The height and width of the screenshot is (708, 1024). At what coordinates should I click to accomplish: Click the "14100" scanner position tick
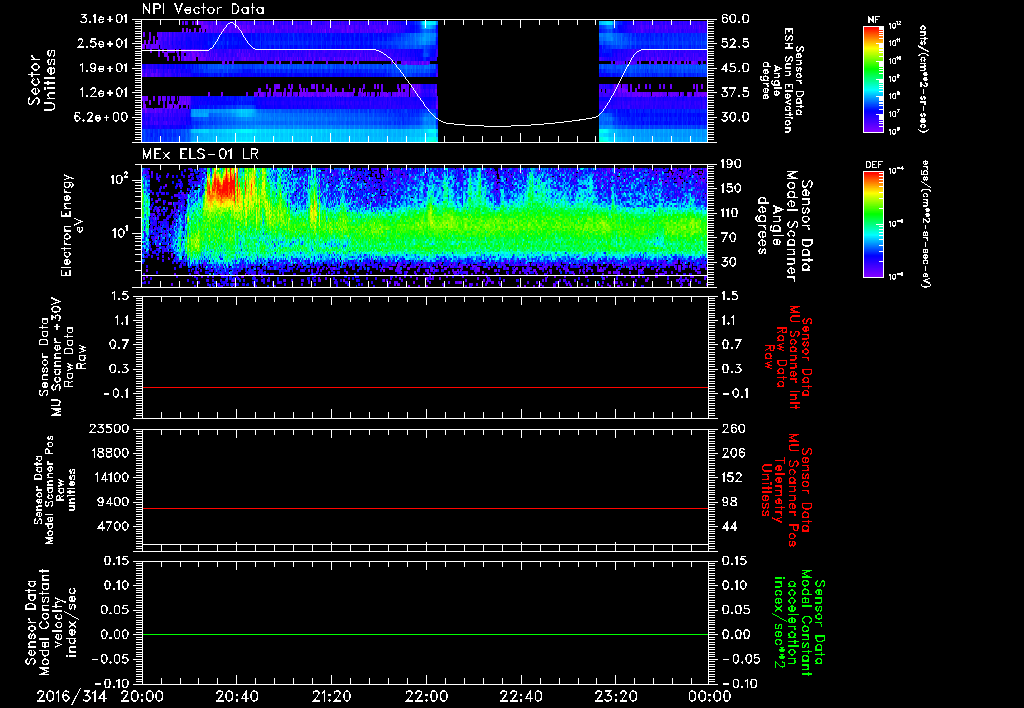111,477
